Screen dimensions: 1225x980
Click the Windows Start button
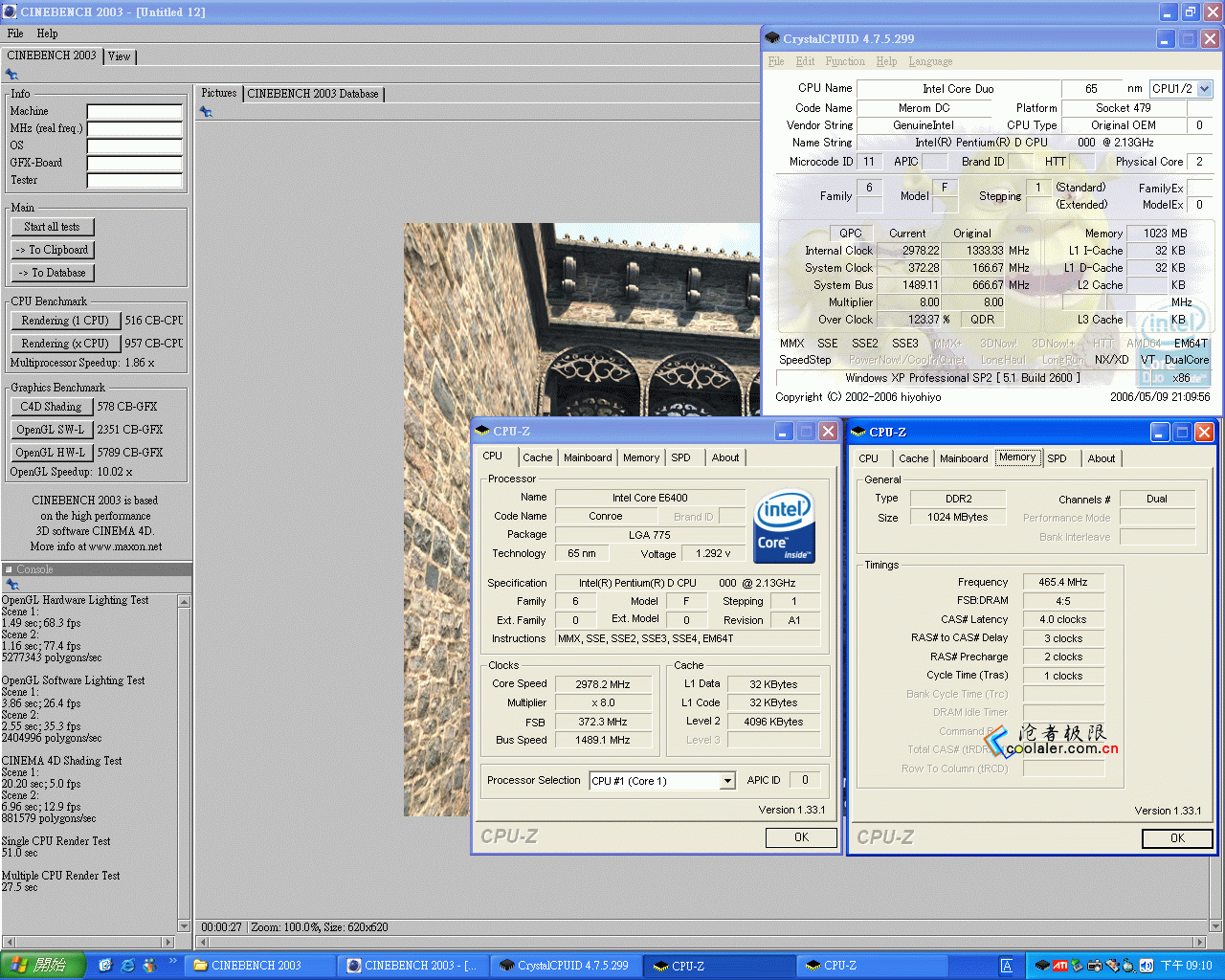tap(43, 966)
